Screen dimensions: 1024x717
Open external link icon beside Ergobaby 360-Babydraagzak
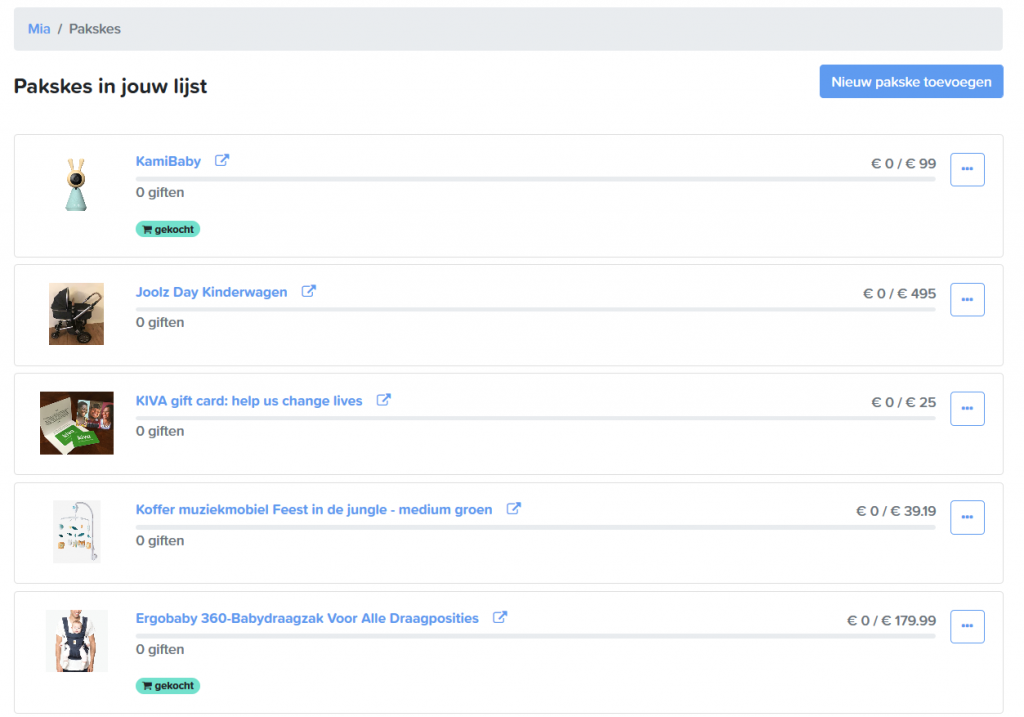pos(500,617)
